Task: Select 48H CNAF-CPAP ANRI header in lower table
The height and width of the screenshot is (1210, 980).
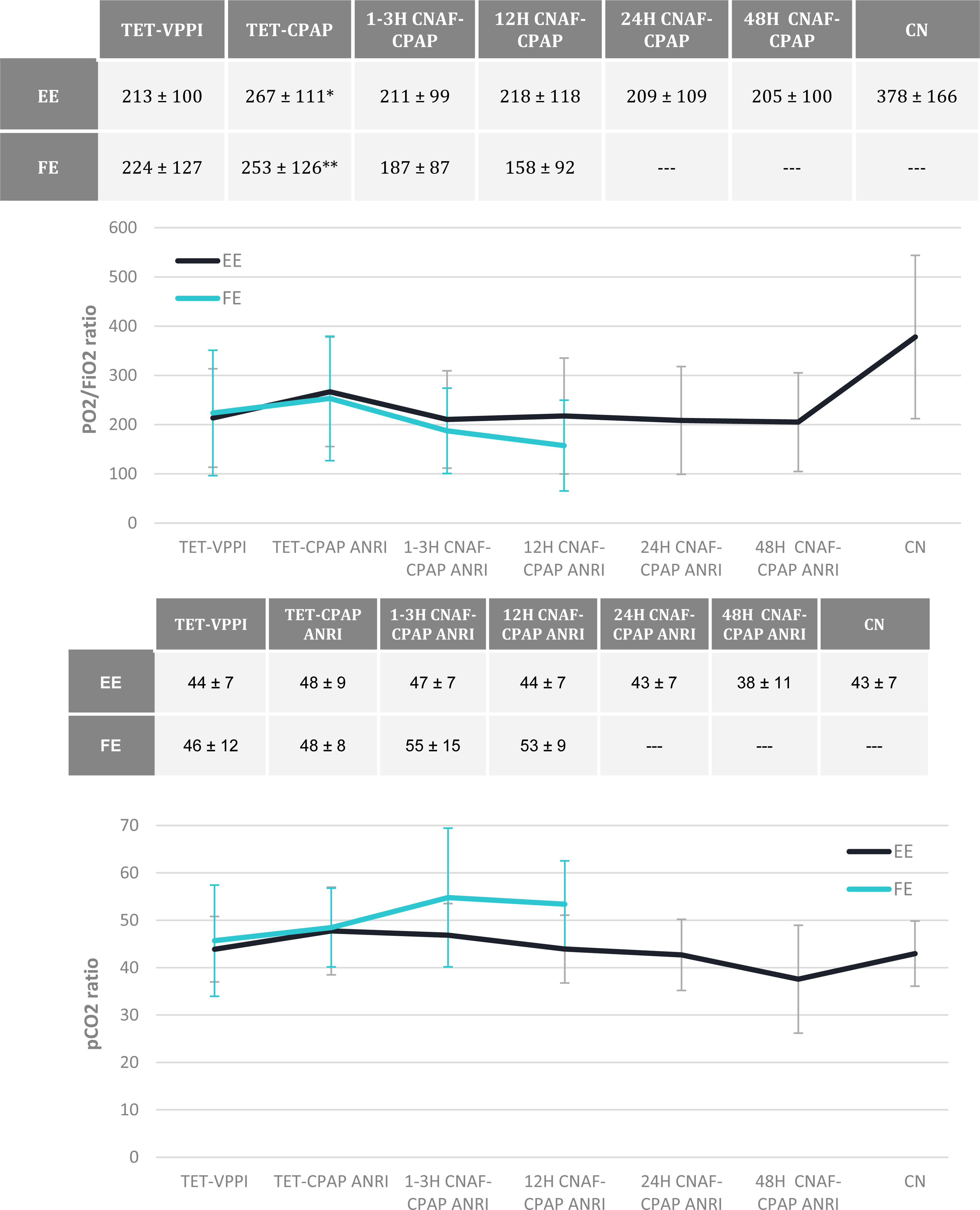Action: 764,625
